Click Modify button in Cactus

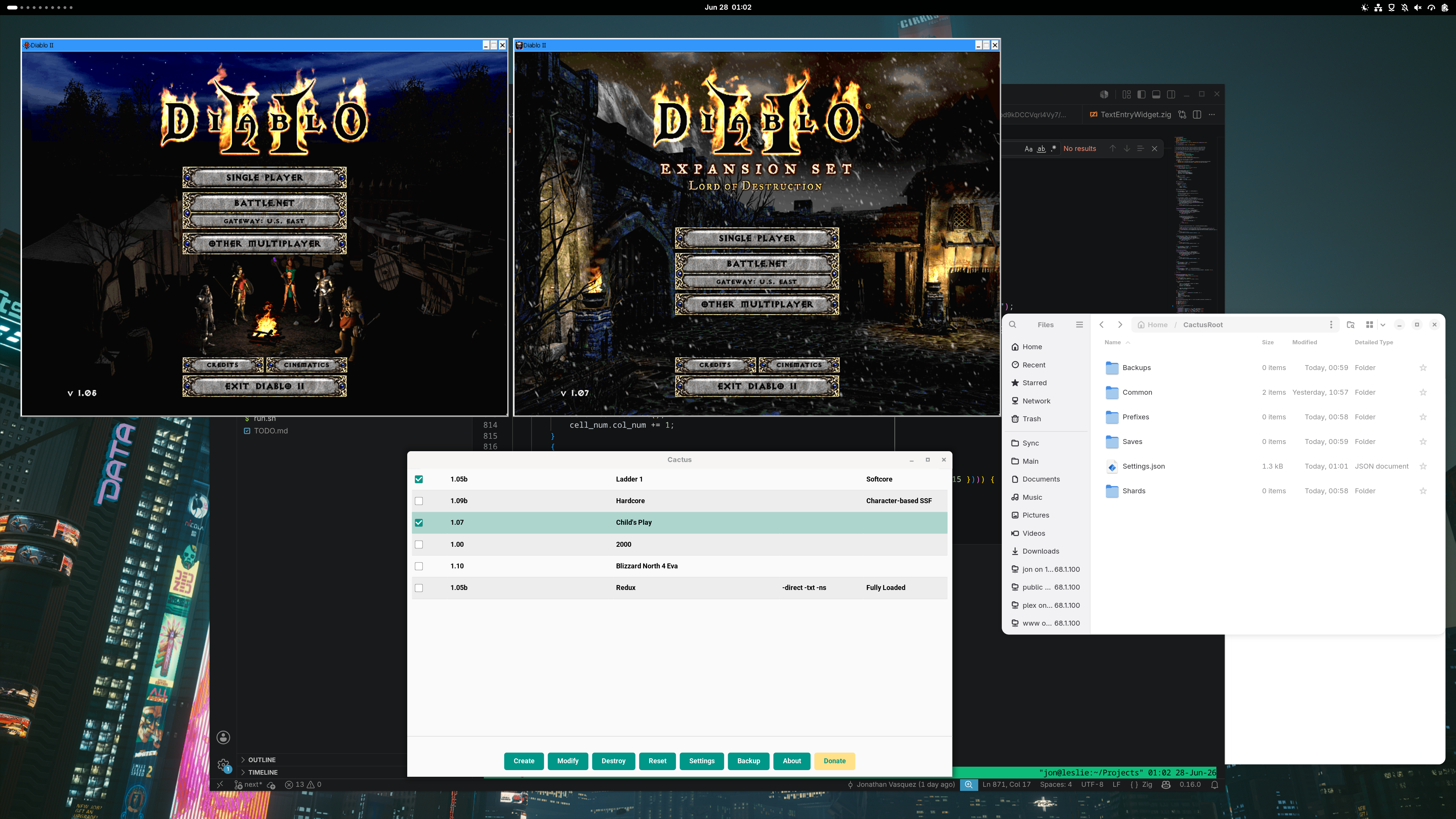point(568,761)
